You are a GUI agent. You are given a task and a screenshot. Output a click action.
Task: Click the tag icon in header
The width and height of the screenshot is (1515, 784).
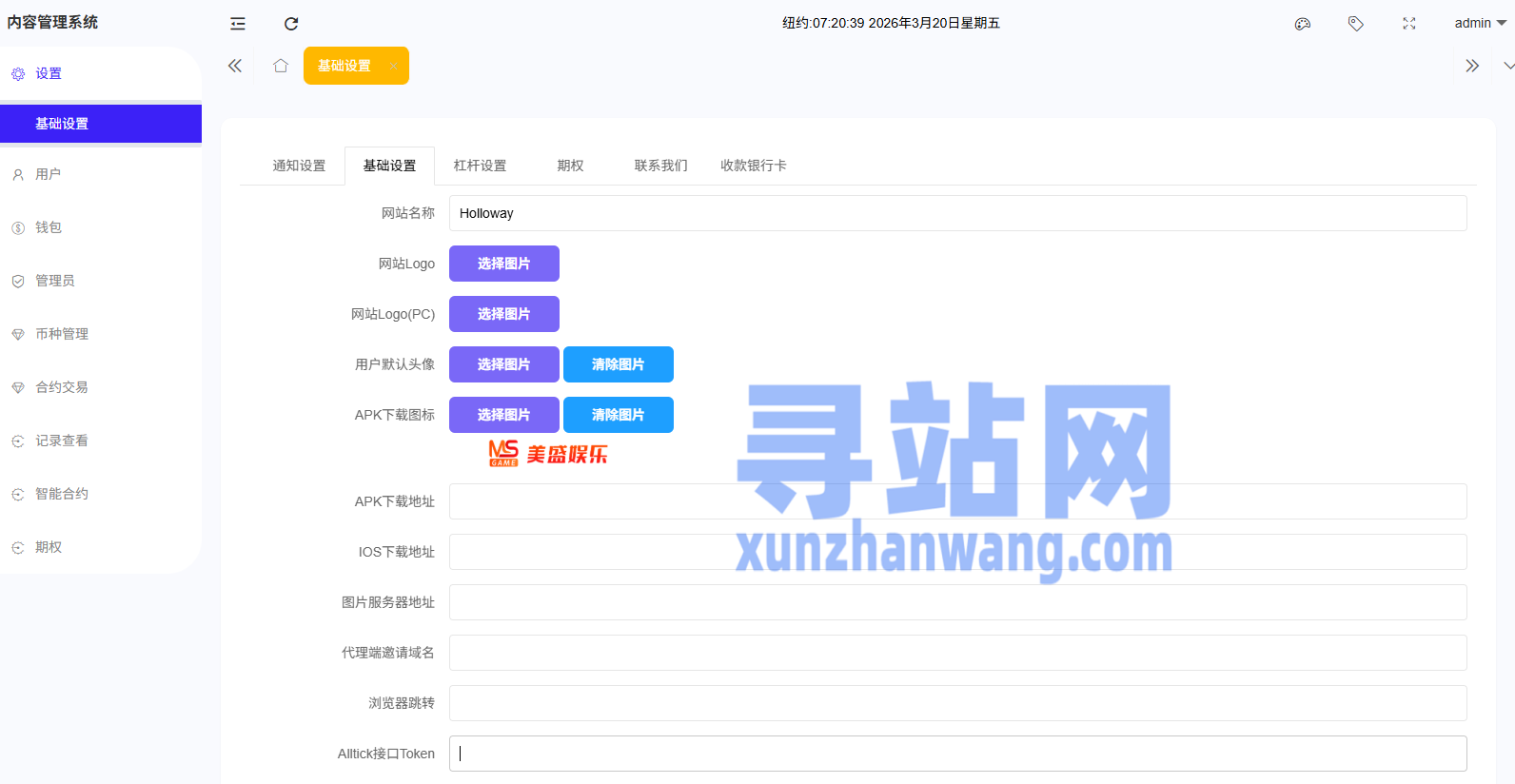pyautogui.click(x=1356, y=24)
